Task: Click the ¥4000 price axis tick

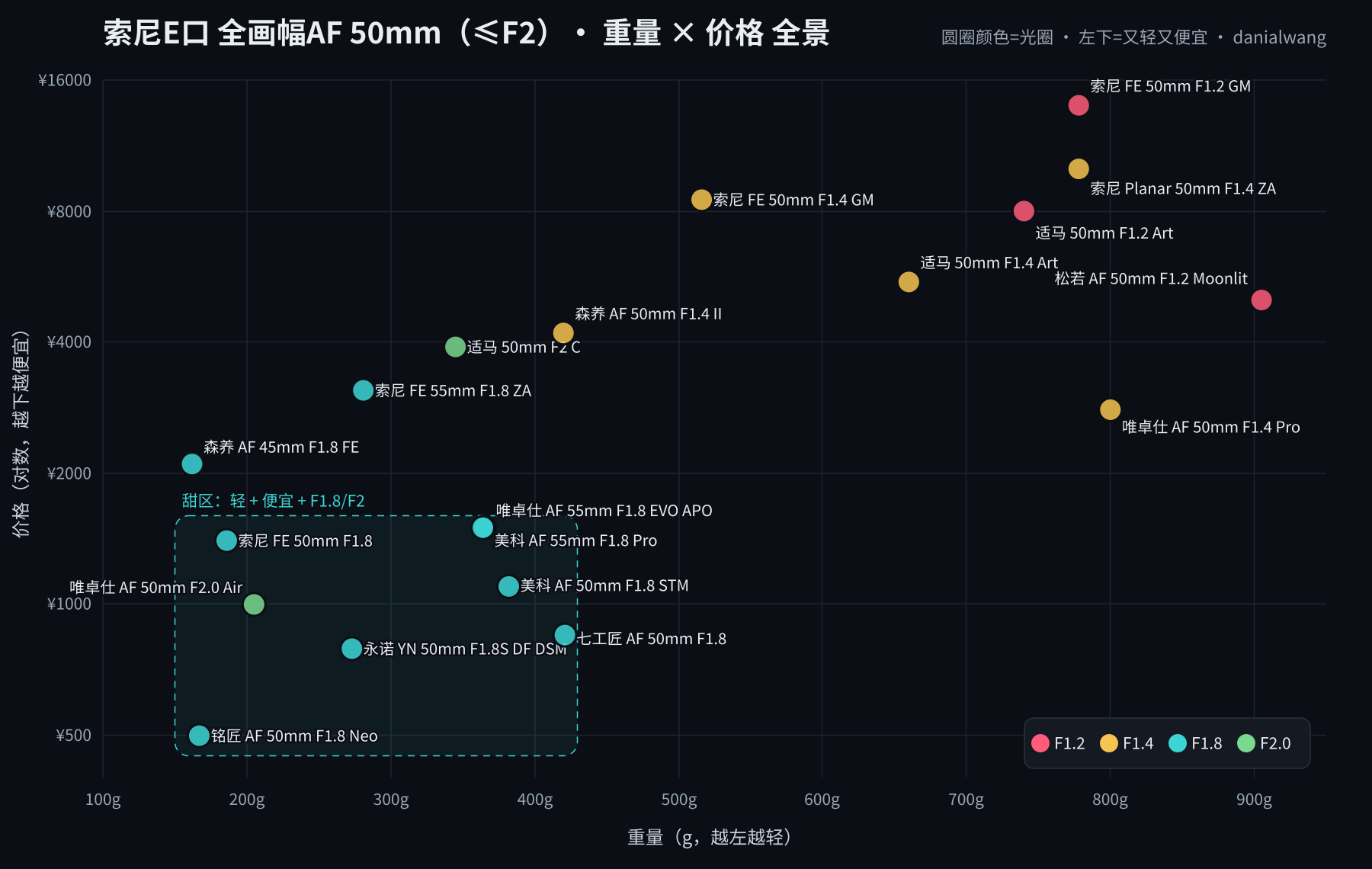Action: click(x=69, y=342)
